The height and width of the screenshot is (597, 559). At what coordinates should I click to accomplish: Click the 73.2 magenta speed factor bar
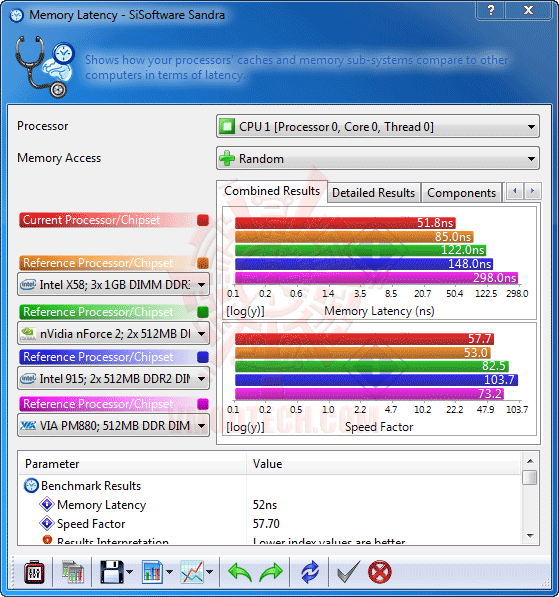(369, 394)
